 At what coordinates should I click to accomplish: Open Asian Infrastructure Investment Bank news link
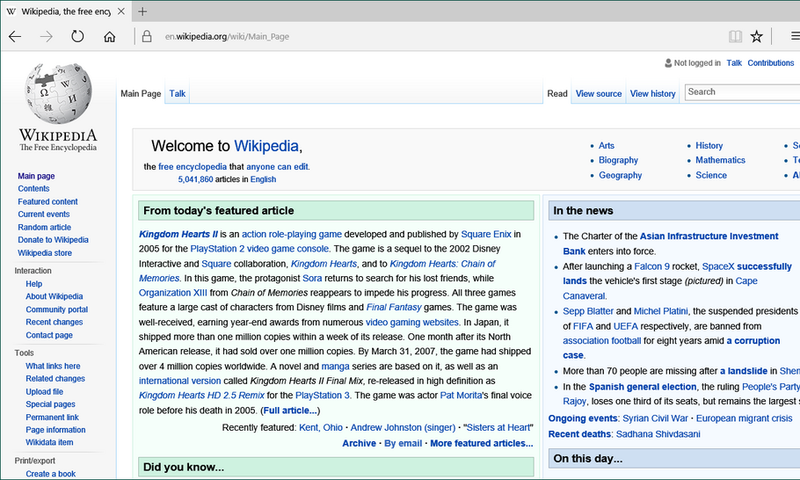point(670,243)
